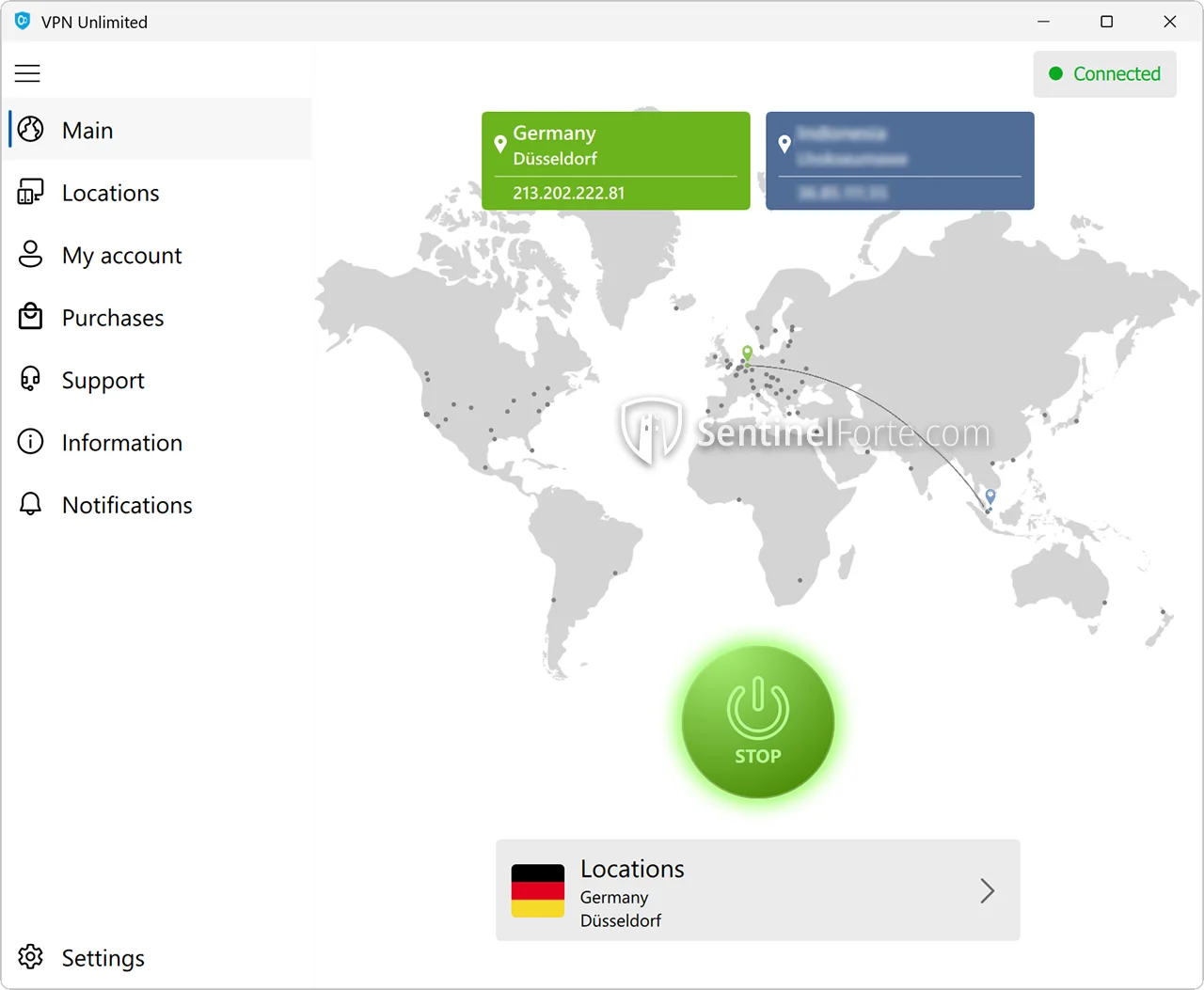View Notifications

156,505
